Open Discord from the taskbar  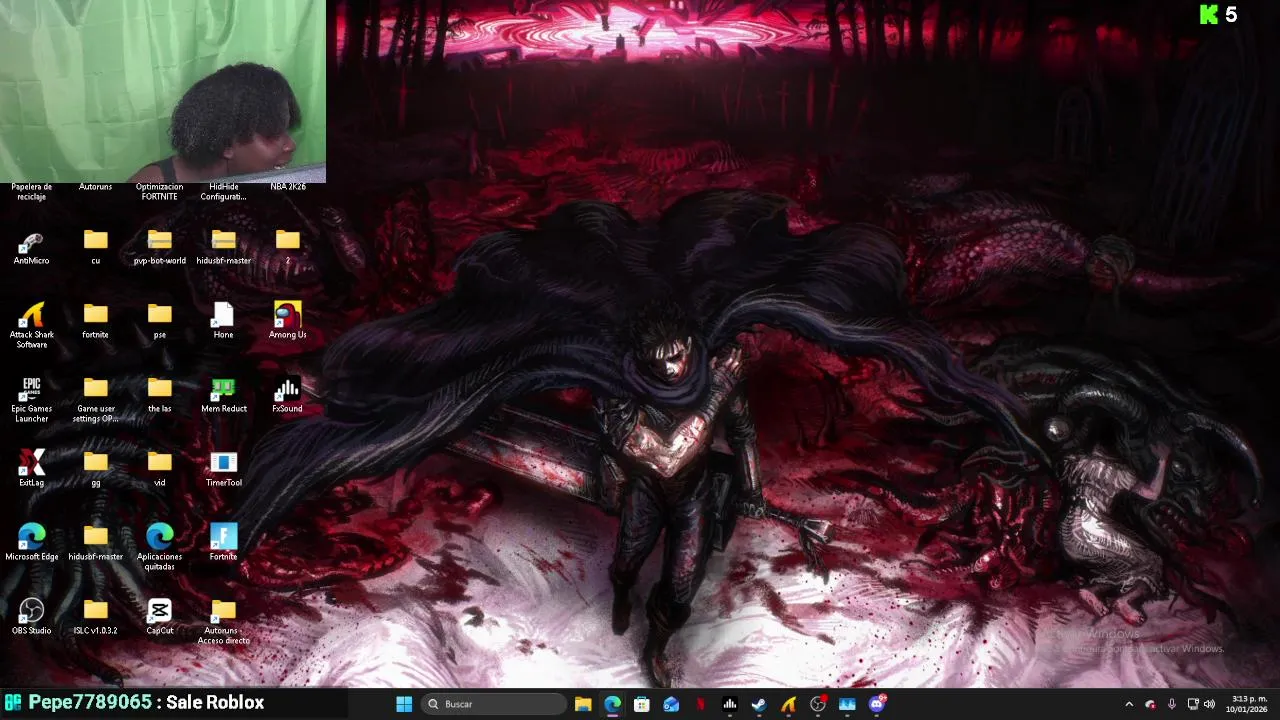[877, 704]
